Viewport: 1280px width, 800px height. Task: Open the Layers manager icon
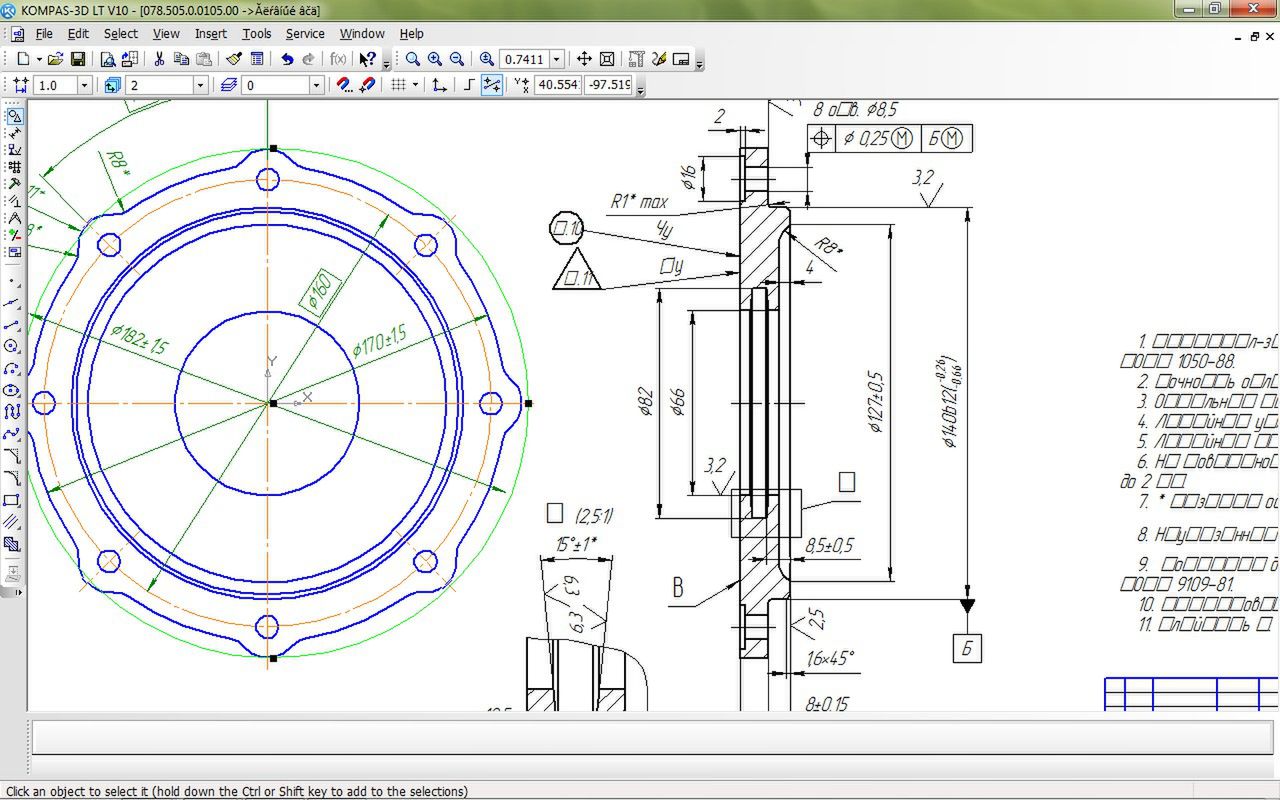[228, 85]
